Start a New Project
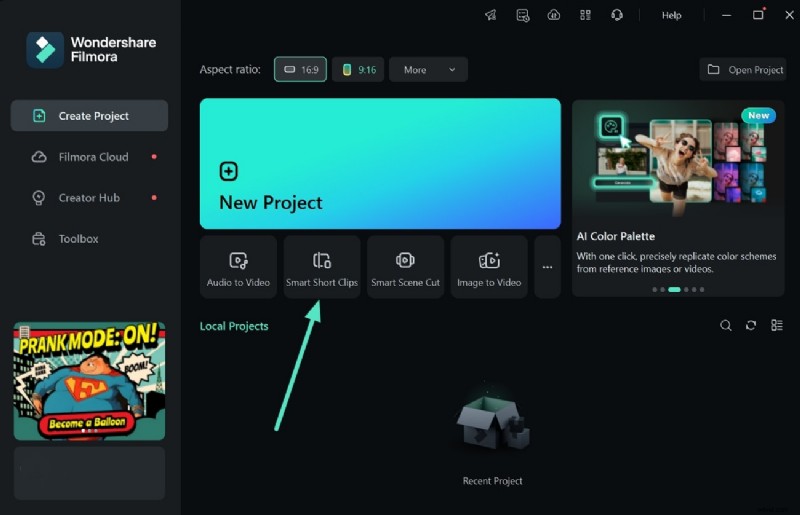The image size is (800, 515). (380, 164)
